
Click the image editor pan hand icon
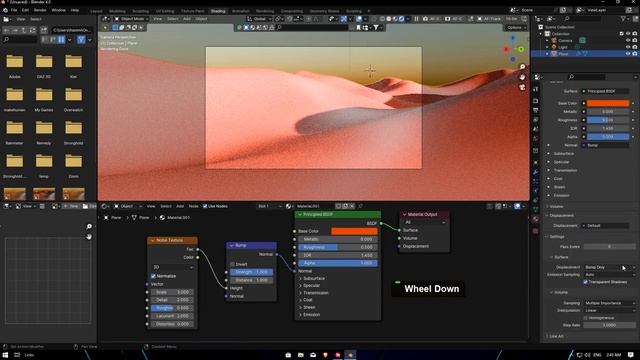[x=89, y=237]
